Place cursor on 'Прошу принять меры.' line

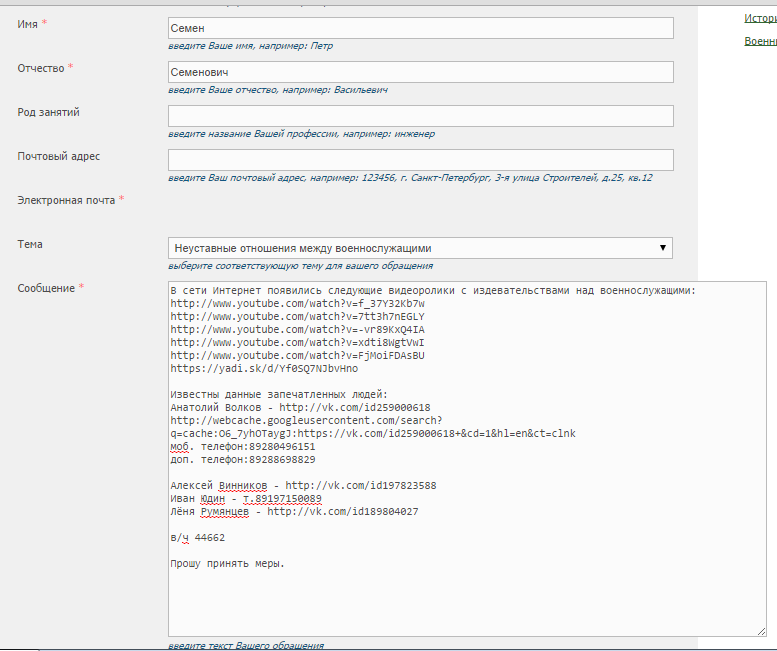(227, 563)
